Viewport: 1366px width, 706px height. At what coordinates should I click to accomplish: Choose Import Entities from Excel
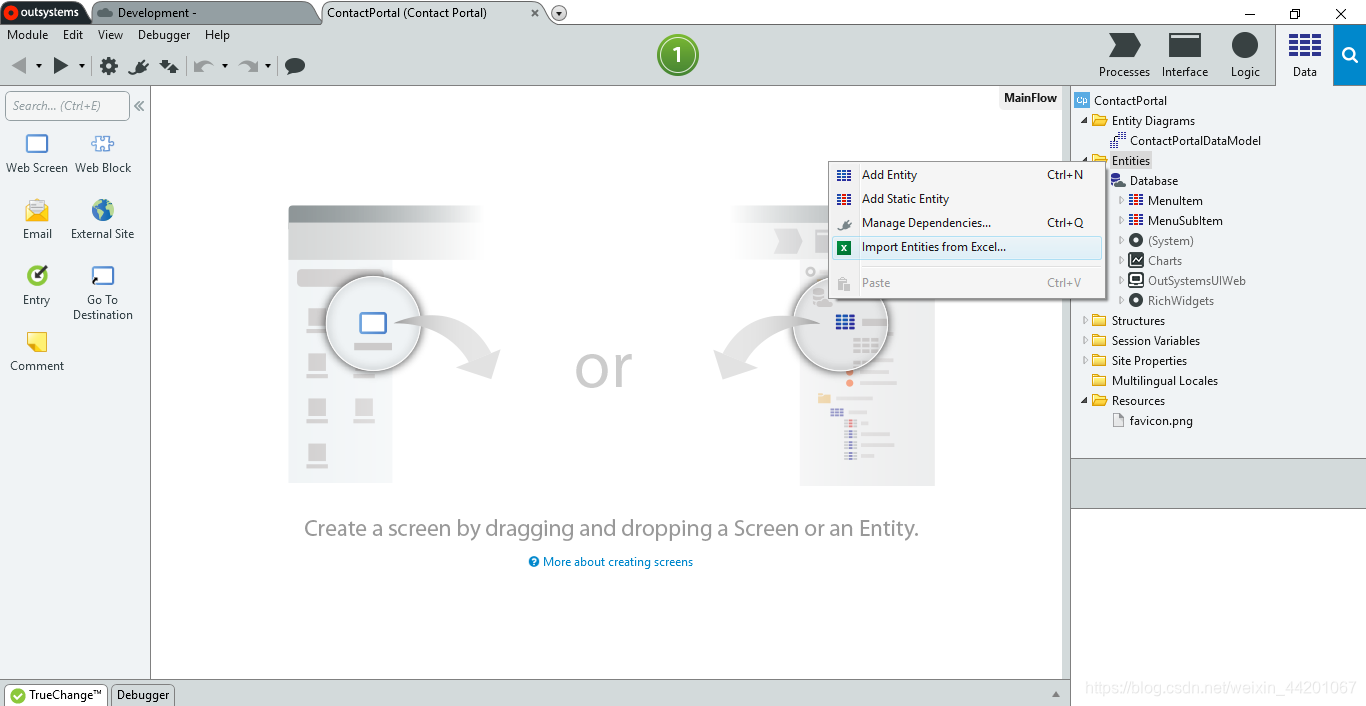pyautogui.click(x=967, y=247)
